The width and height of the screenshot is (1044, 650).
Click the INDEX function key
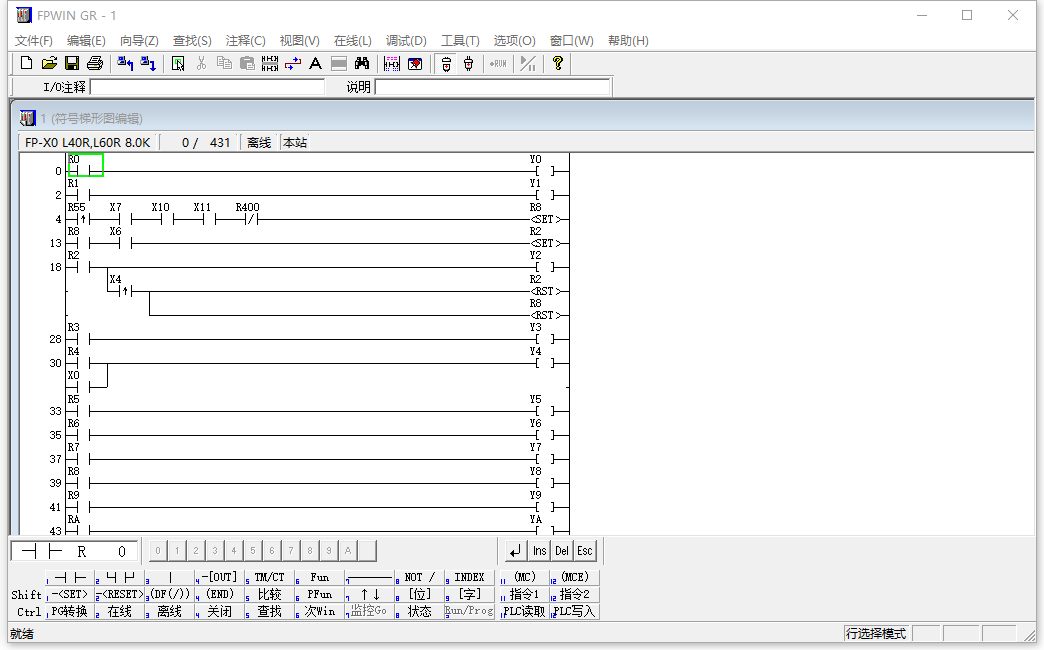coord(469,577)
